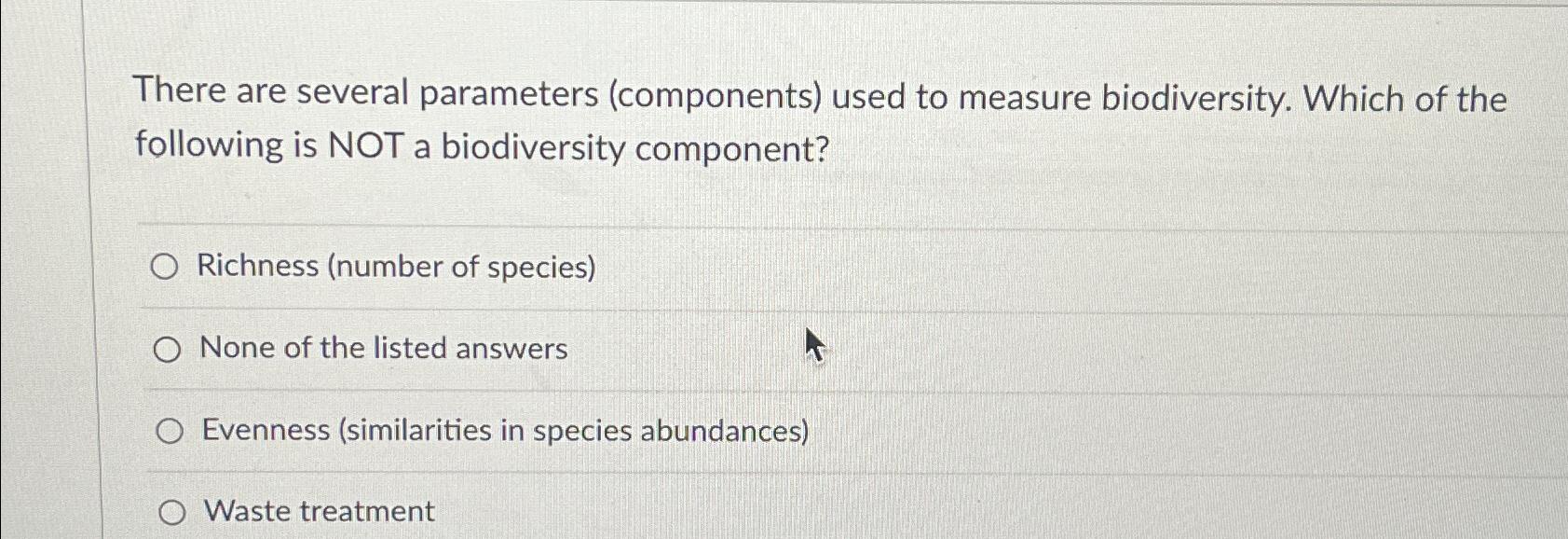The width and height of the screenshot is (1568, 539).
Task: Click the fourth answer row
Action: coord(652,511)
